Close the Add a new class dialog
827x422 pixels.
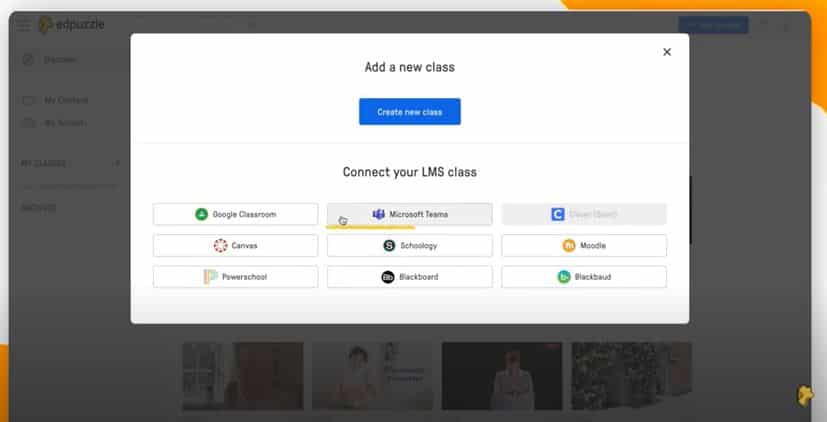[x=667, y=52]
